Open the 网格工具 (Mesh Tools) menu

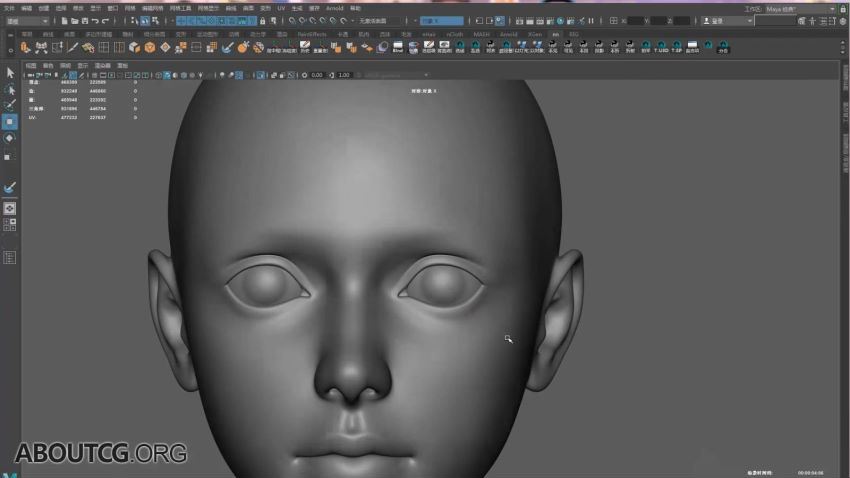[181, 8]
